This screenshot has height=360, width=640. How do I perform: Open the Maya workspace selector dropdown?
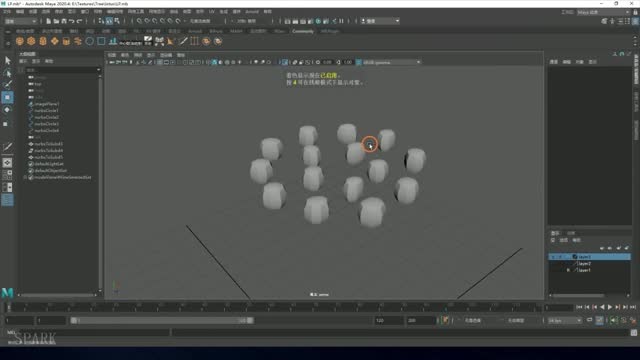pyautogui.click(x=603, y=12)
